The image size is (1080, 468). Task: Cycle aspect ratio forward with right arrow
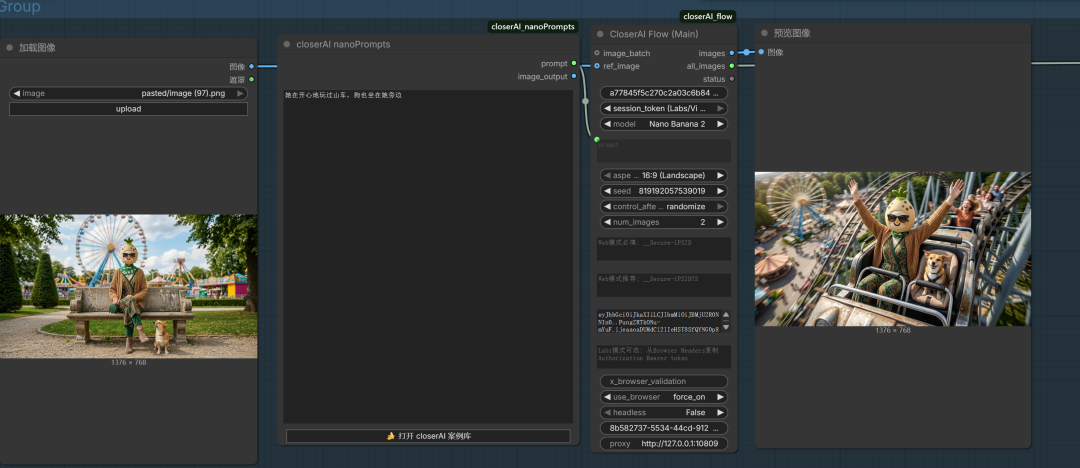click(720, 175)
